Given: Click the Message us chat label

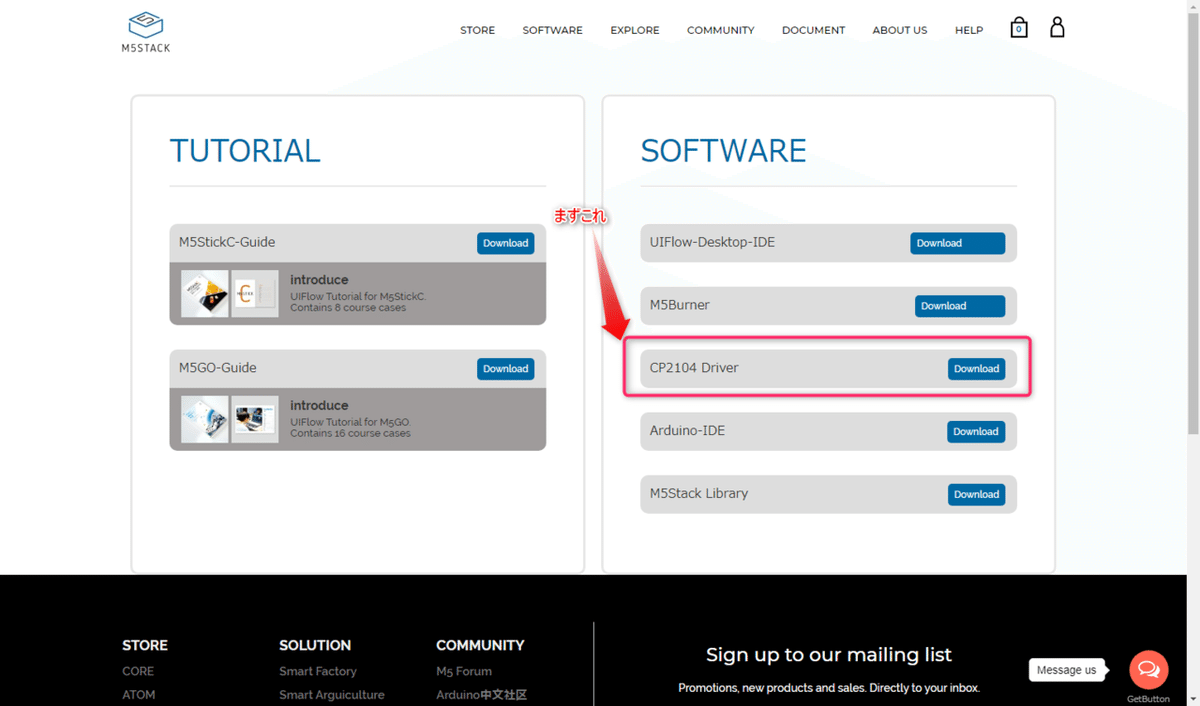Looking at the screenshot, I should coord(1067,670).
